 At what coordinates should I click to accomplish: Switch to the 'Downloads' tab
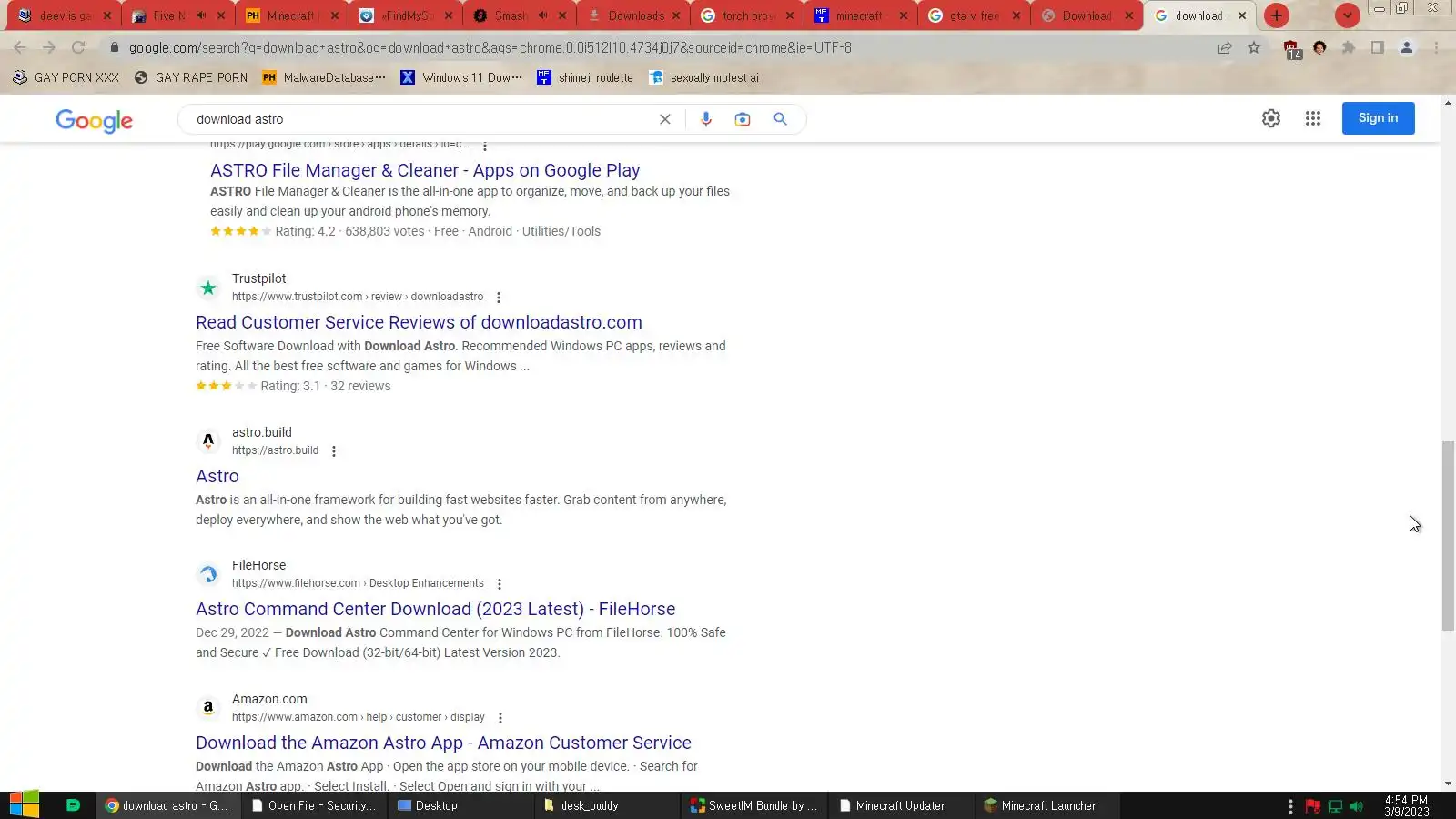pos(634,15)
